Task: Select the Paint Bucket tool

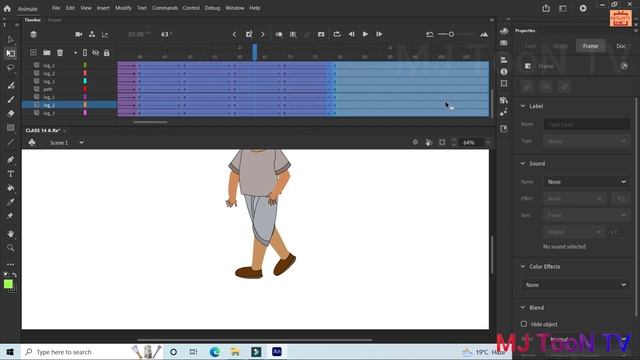Action: point(11,188)
